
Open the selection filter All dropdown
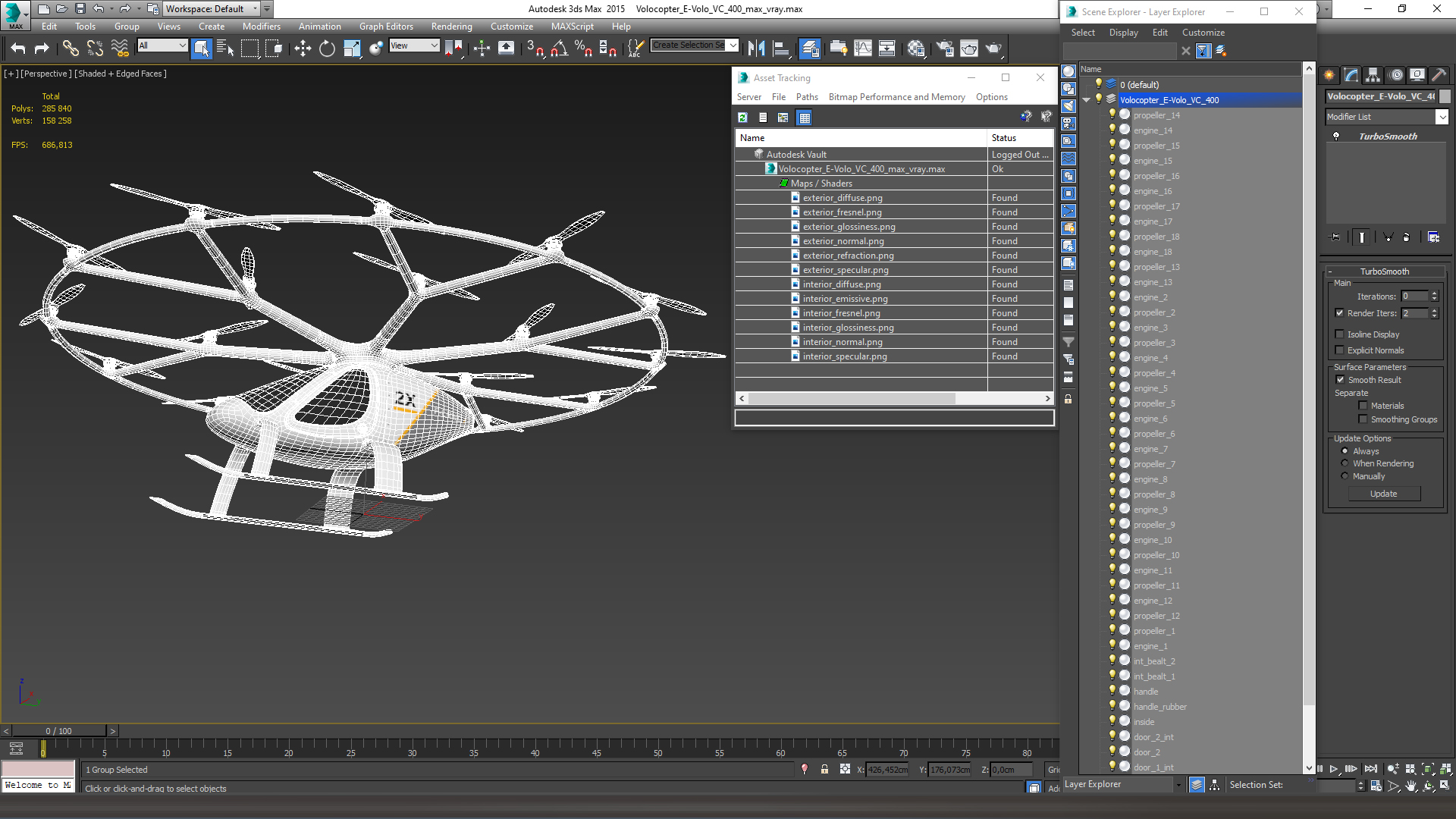tap(182, 45)
